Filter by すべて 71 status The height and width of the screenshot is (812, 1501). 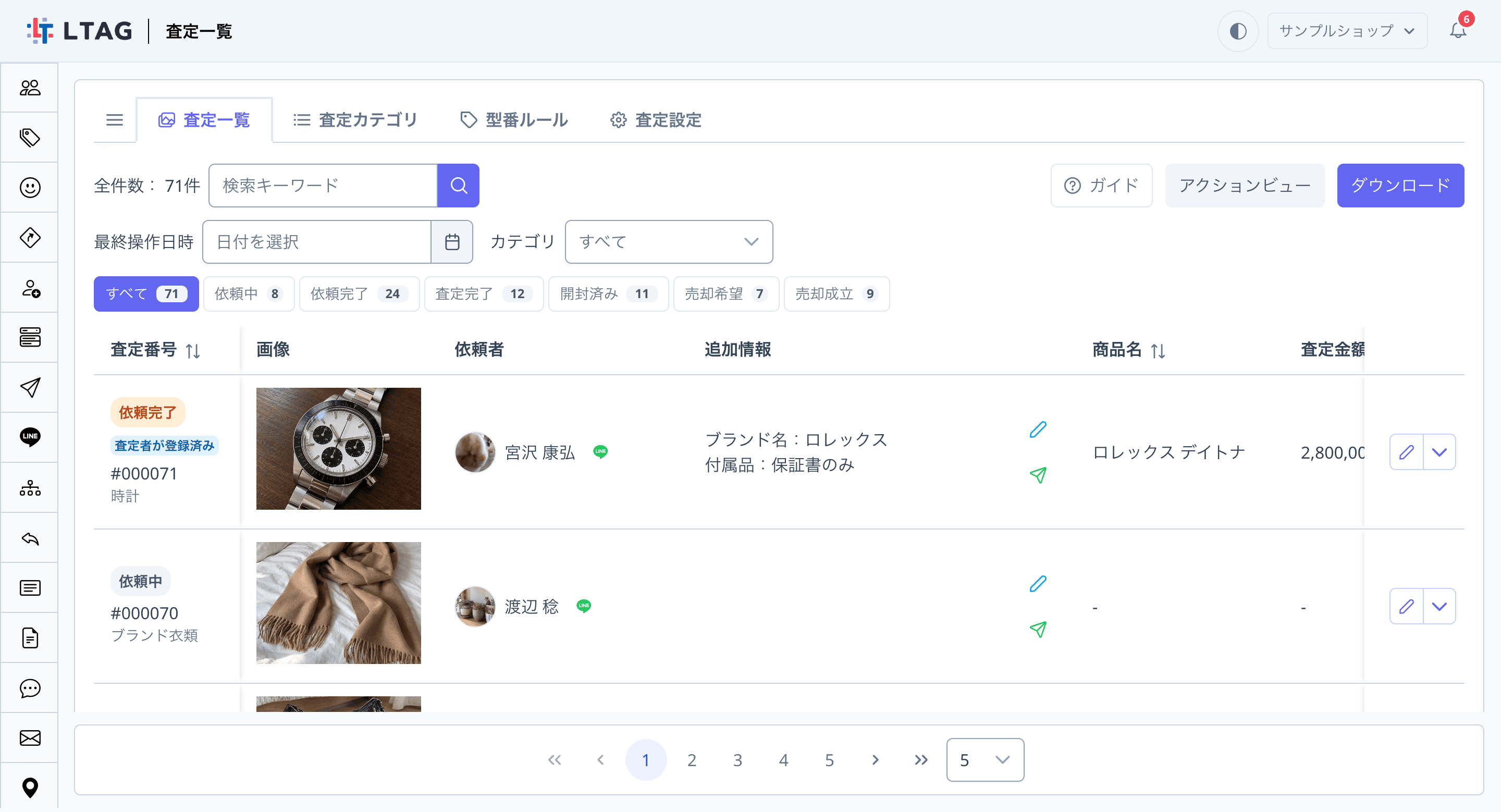pos(146,293)
